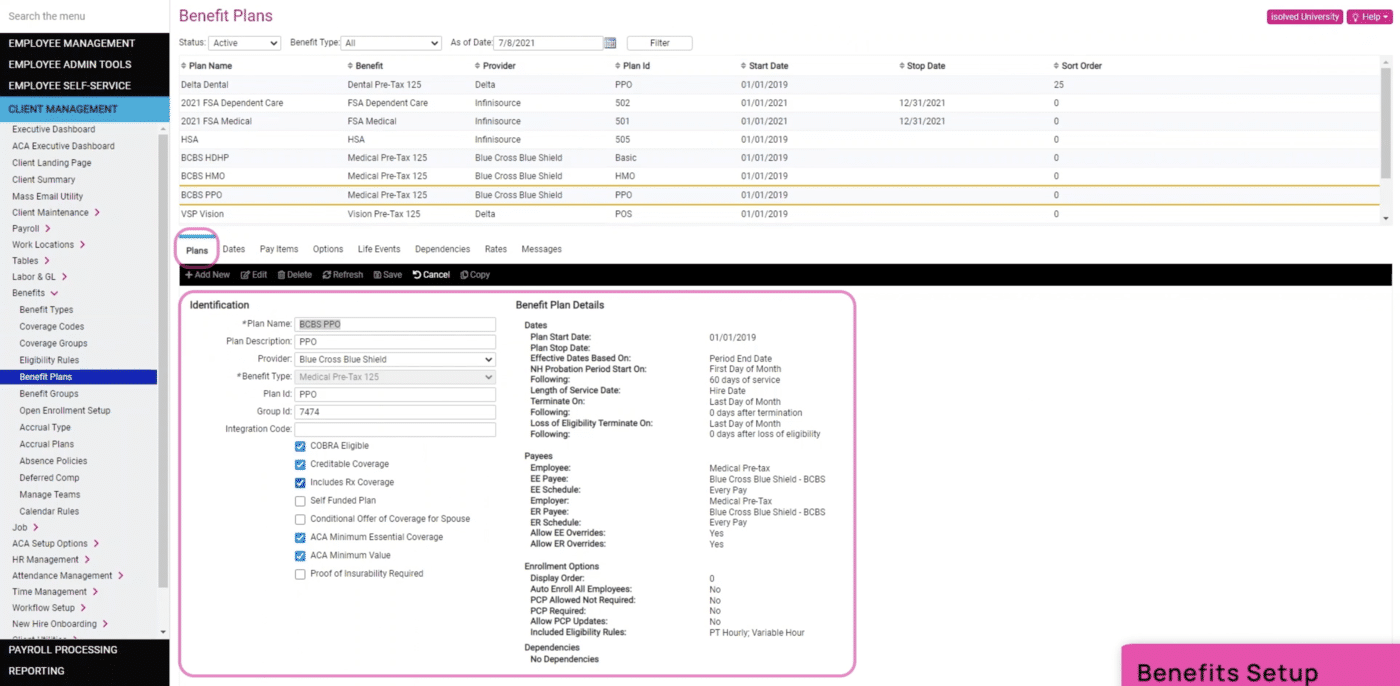The height and width of the screenshot is (686, 1400).
Task: Check Proof of Insurability Required
Action: 300,573
